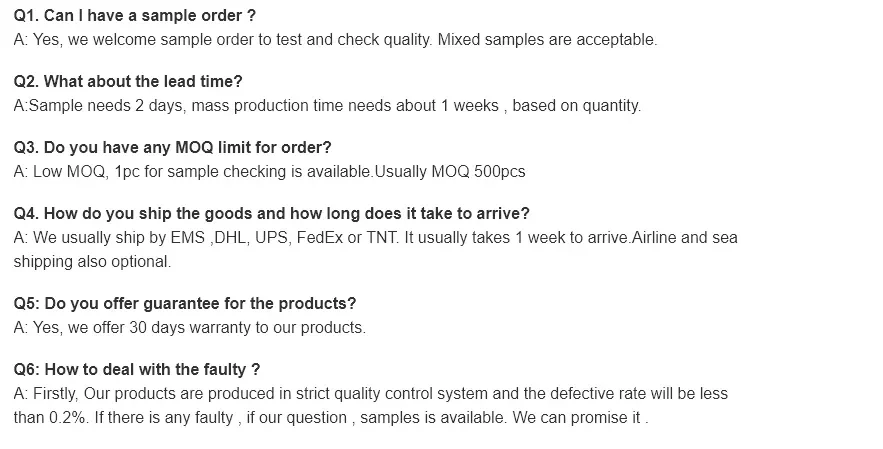Viewport: 883px width, 449px height.
Task: Select the Q4 shipping question heading
Action: 271,213
